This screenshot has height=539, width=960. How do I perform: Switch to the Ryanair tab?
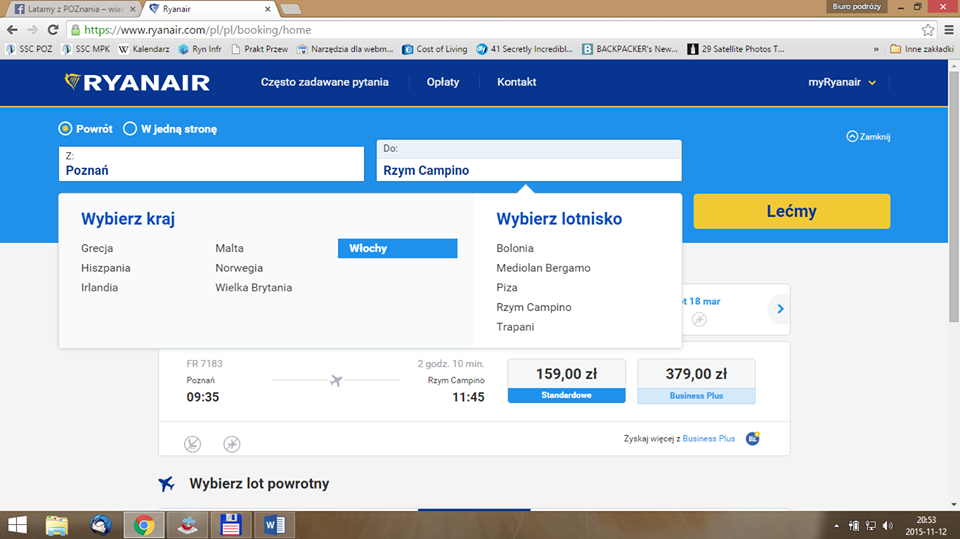[208, 9]
